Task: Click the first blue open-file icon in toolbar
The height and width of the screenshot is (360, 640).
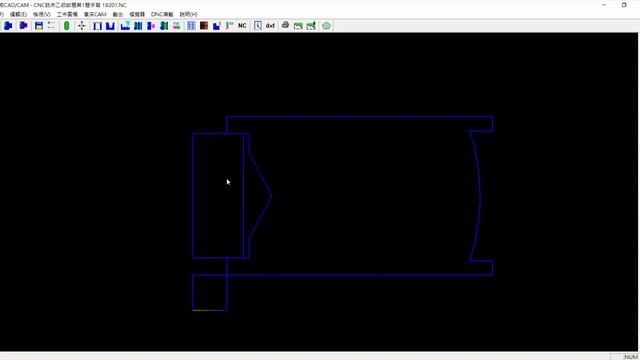Action: pos(8,26)
